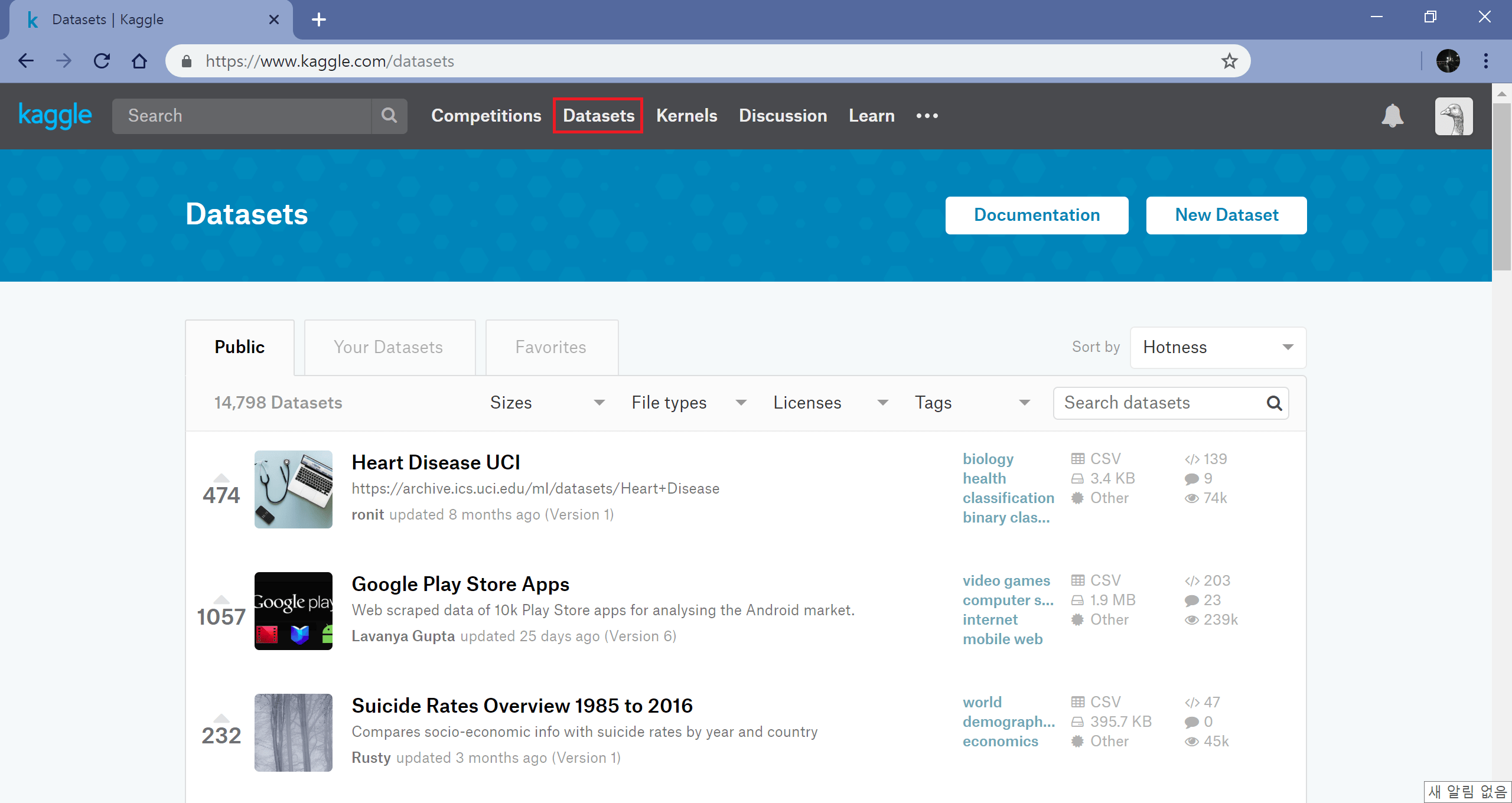Screen dimensions: 1512x803
Task: Close the Datasets | Kaggle tab
Action: (x=274, y=19)
